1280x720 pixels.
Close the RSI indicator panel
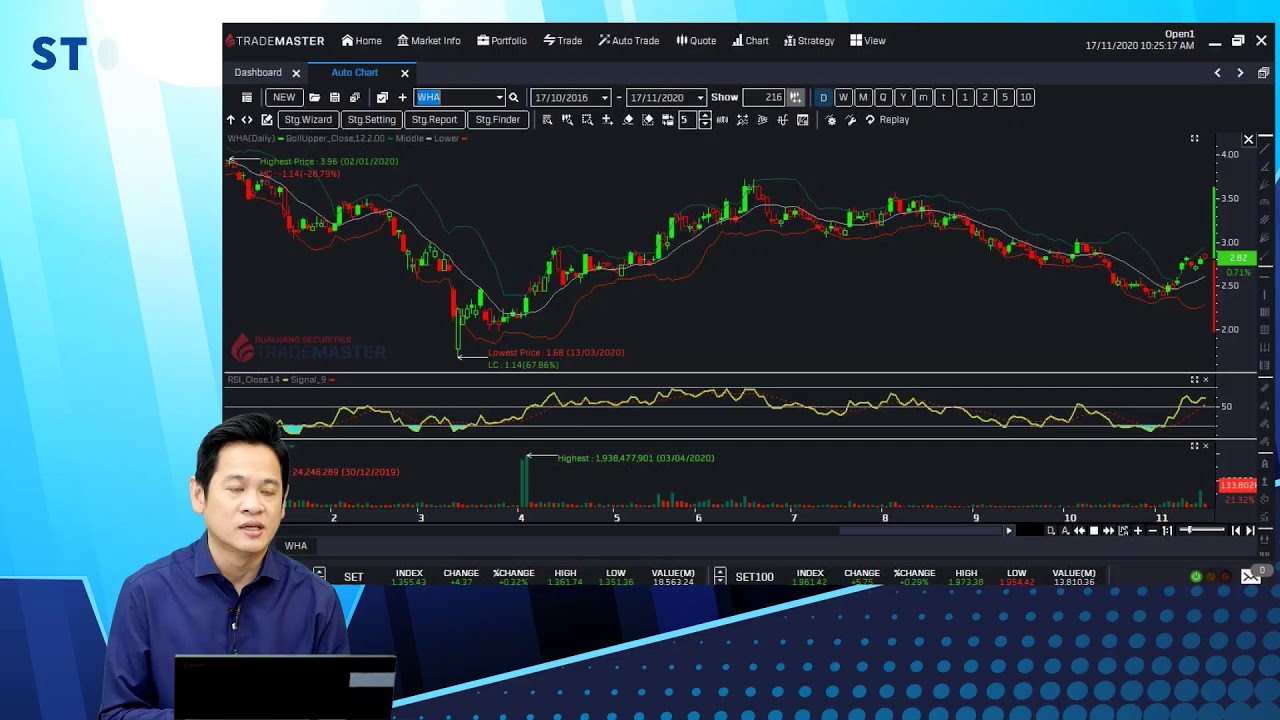click(x=1205, y=380)
